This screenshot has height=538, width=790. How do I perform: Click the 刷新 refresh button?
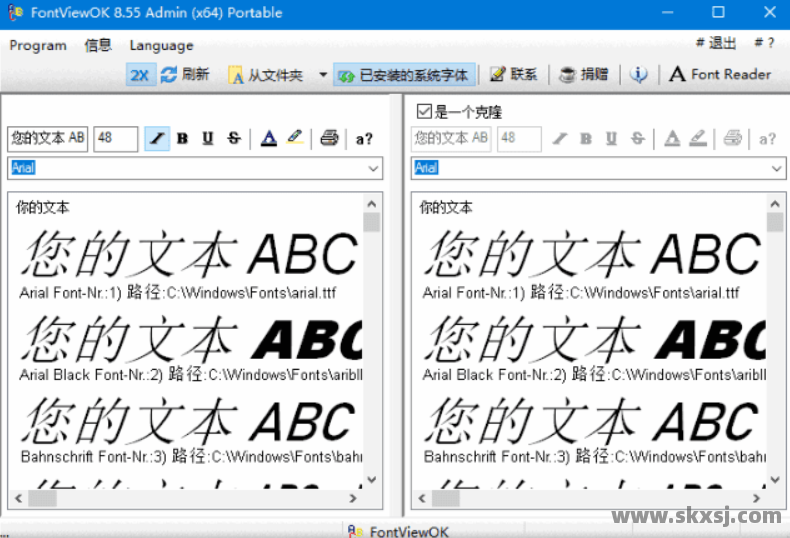(x=185, y=75)
